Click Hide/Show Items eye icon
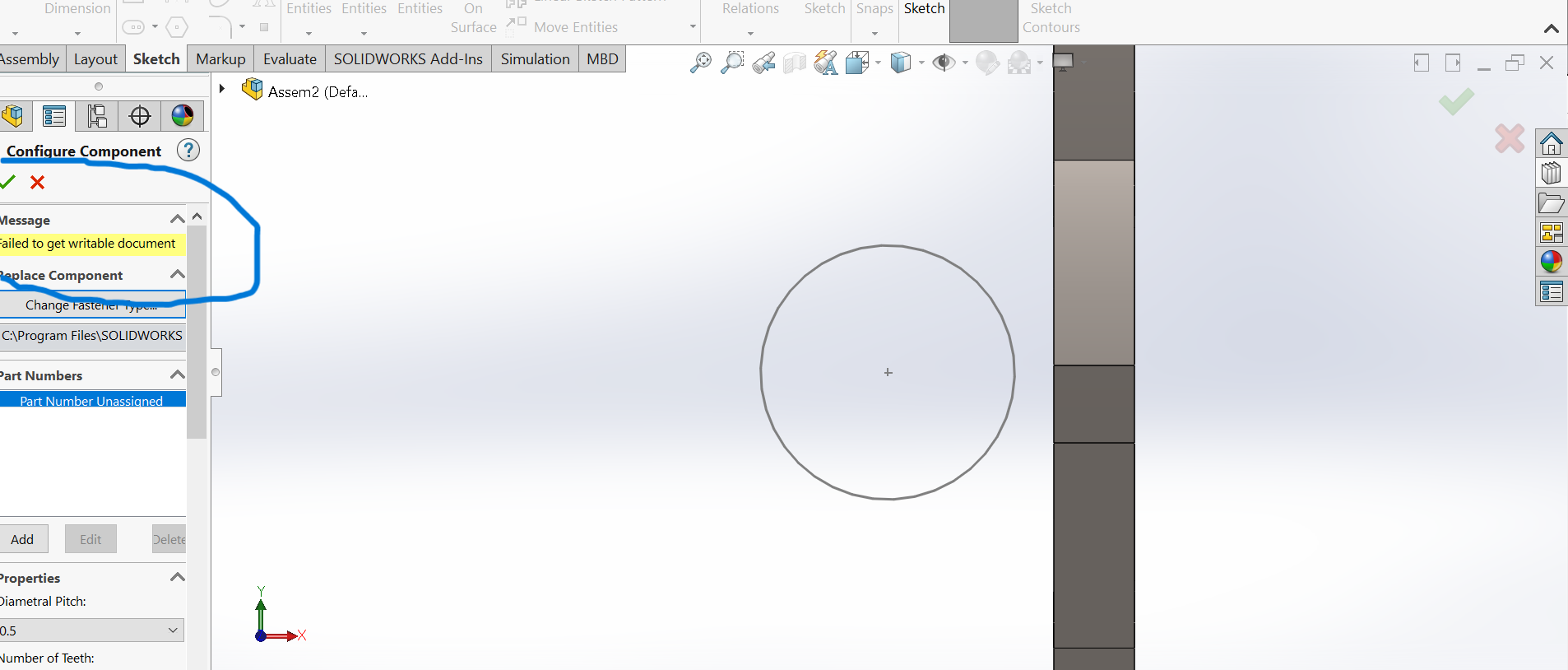This screenshot has height=670, width=1568. tap(944, 63)
